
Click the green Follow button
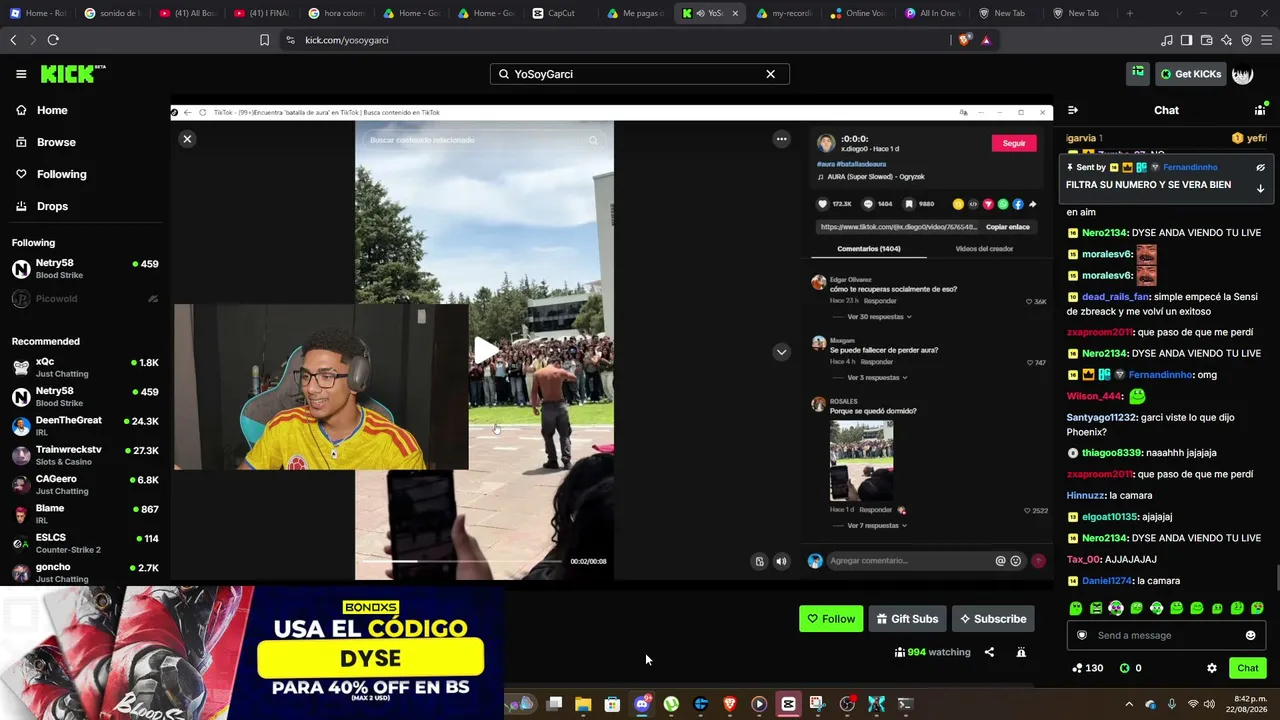coord(831,619)
